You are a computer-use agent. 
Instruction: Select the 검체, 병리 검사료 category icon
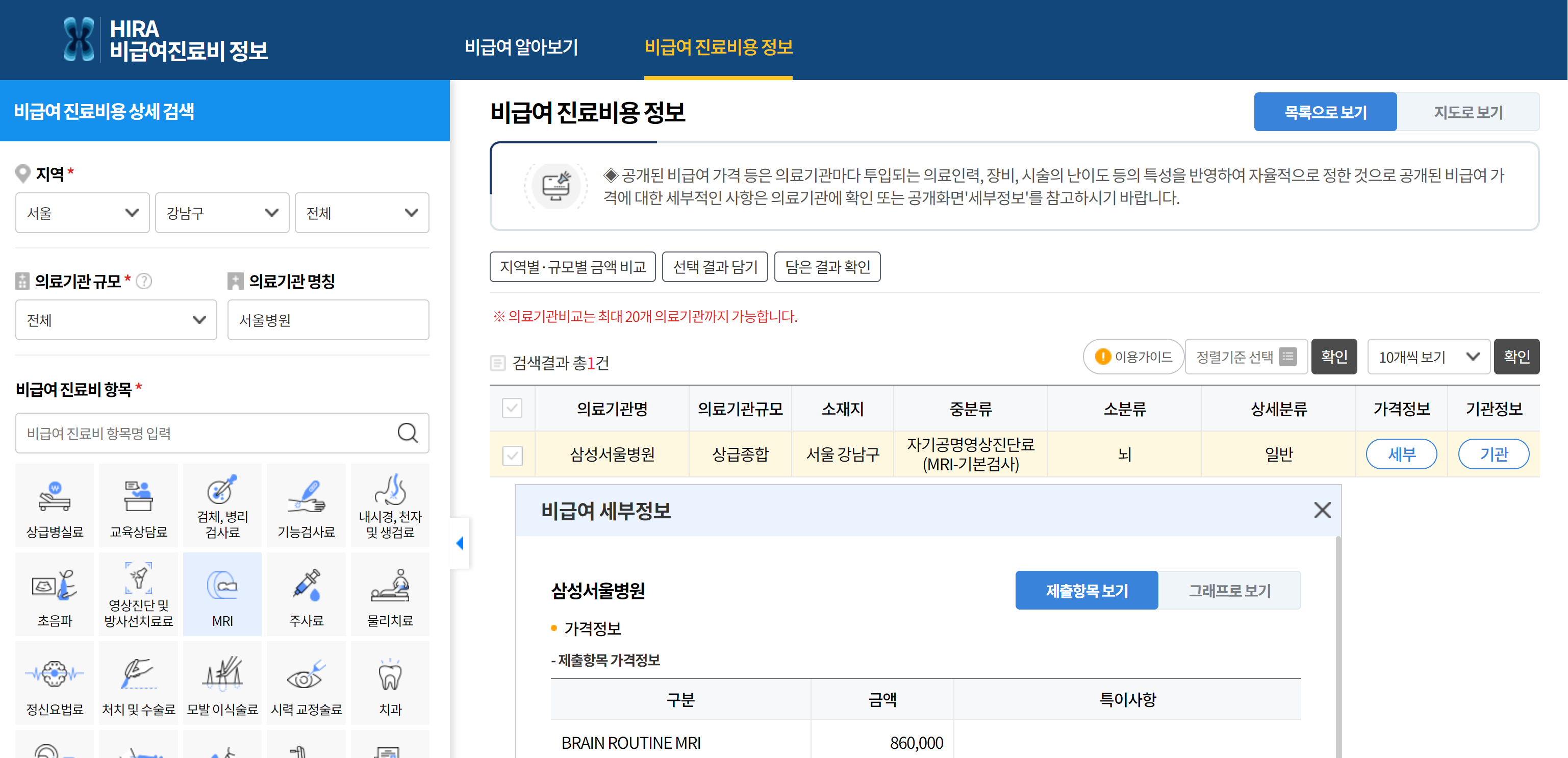(x=222, y=506)
